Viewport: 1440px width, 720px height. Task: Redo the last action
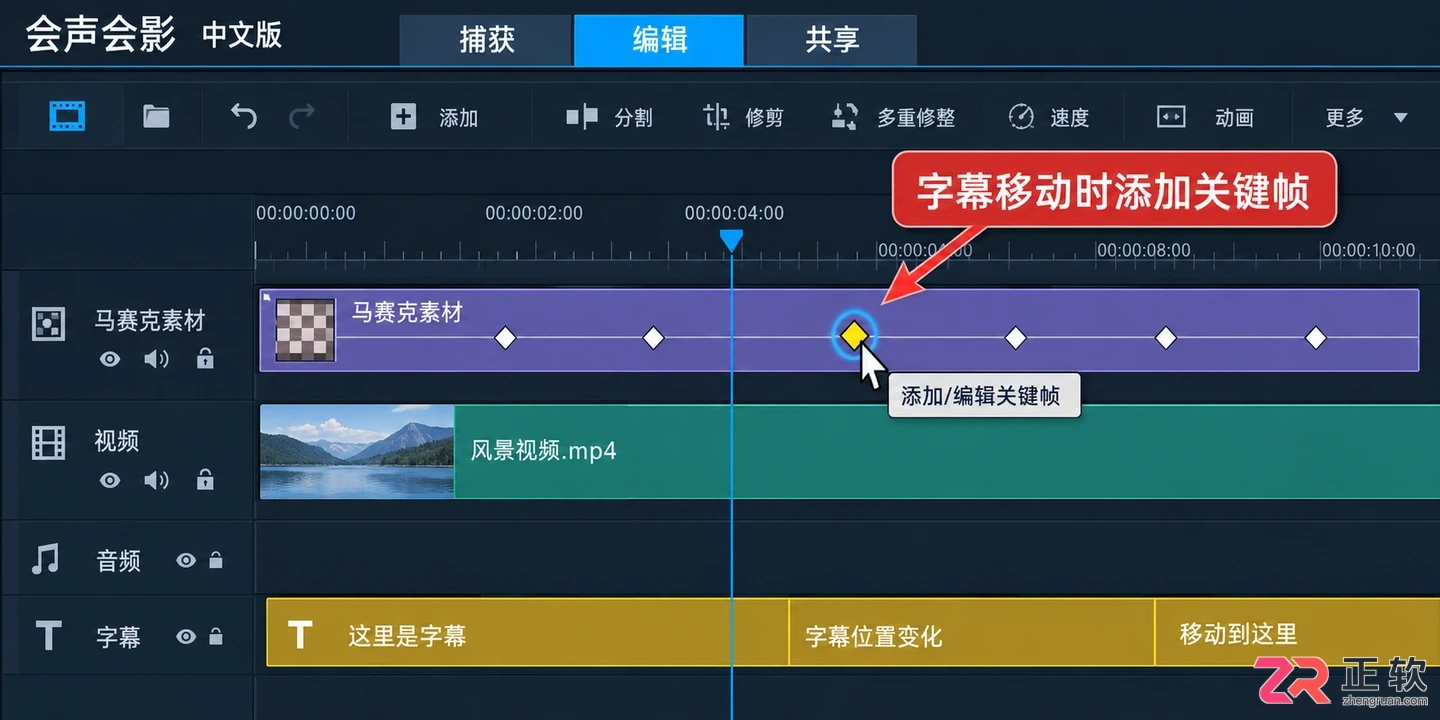[x=301, y=117]
